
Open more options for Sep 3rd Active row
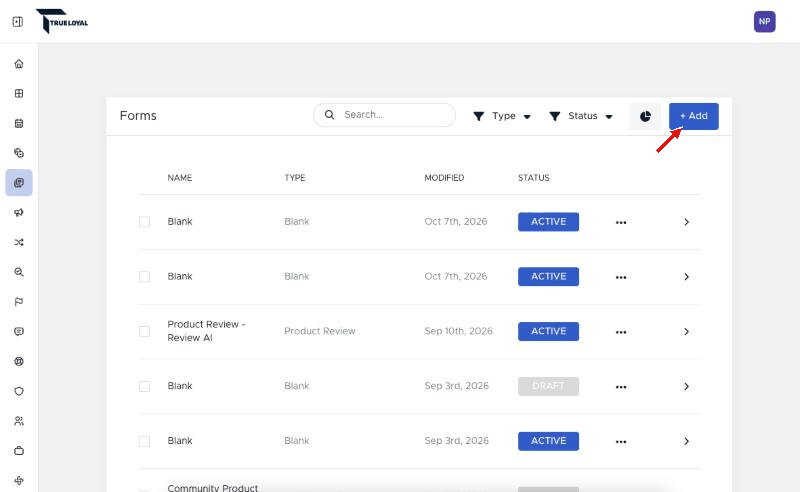(621, 441)
